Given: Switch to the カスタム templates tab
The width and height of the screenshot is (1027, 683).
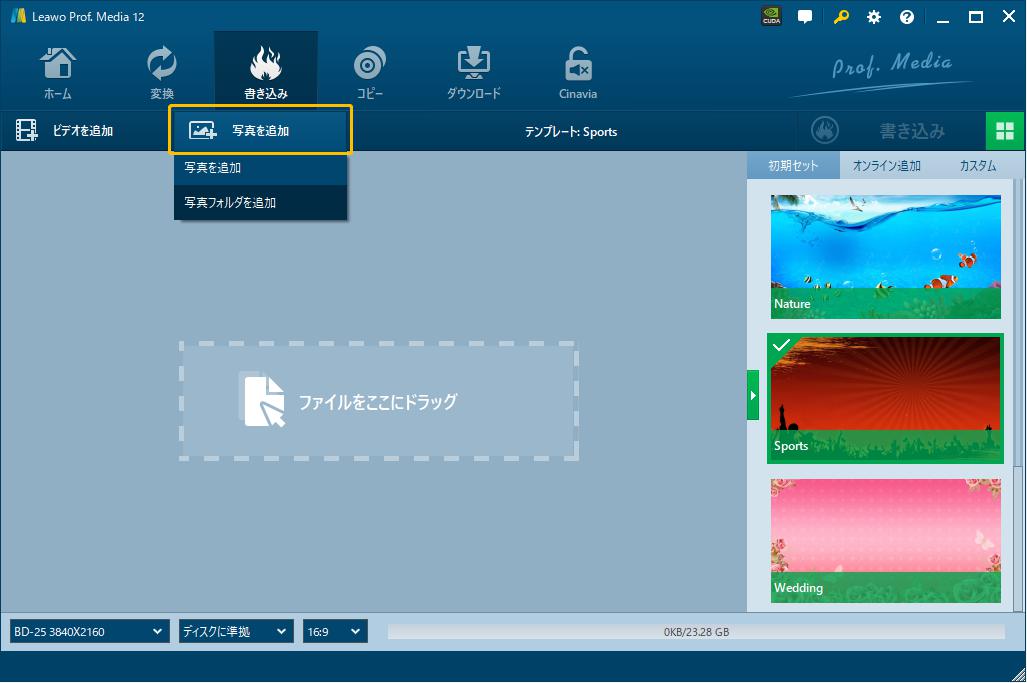Looking at the screenshot, I should 977,166.
